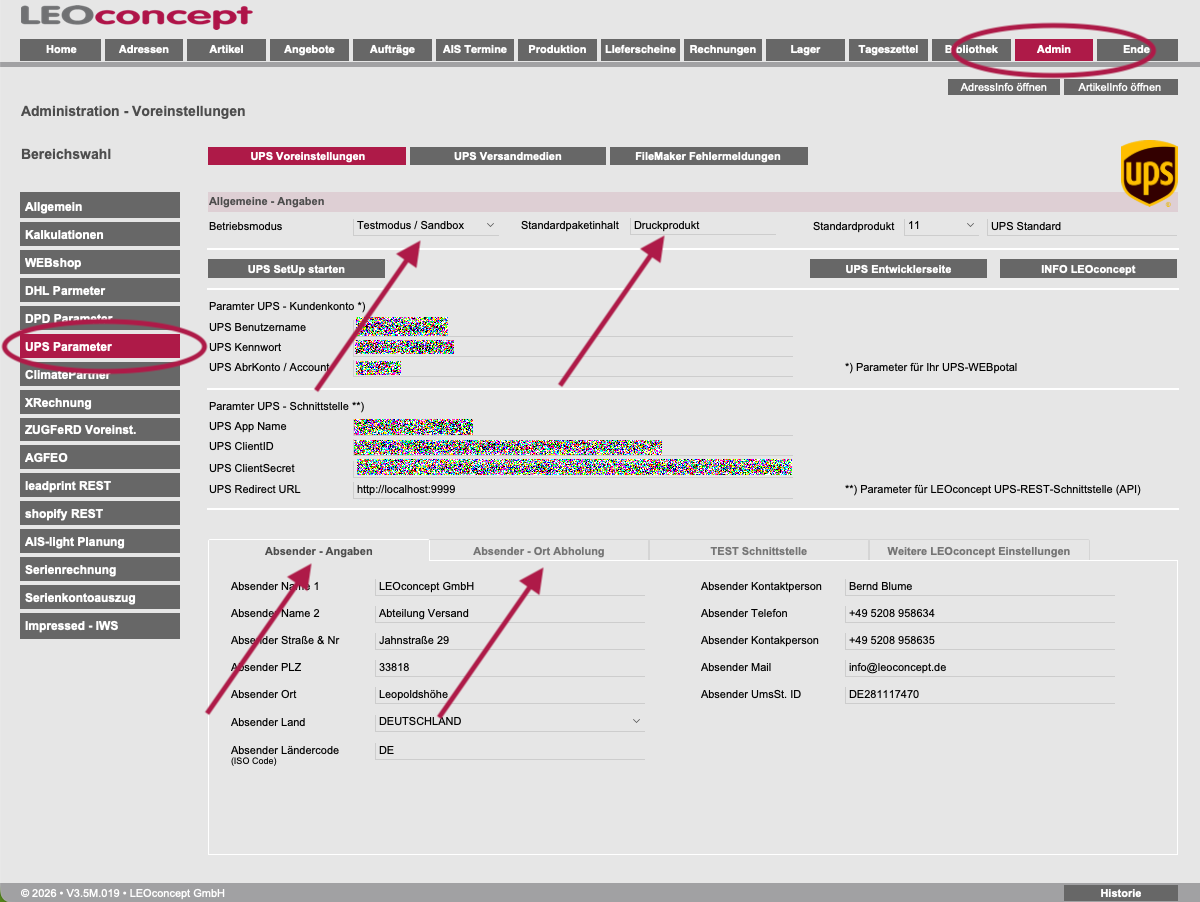Screen dimensions: 1200x902
Task: Expand the Standardprodukt number dropdown
Action: 942,226
